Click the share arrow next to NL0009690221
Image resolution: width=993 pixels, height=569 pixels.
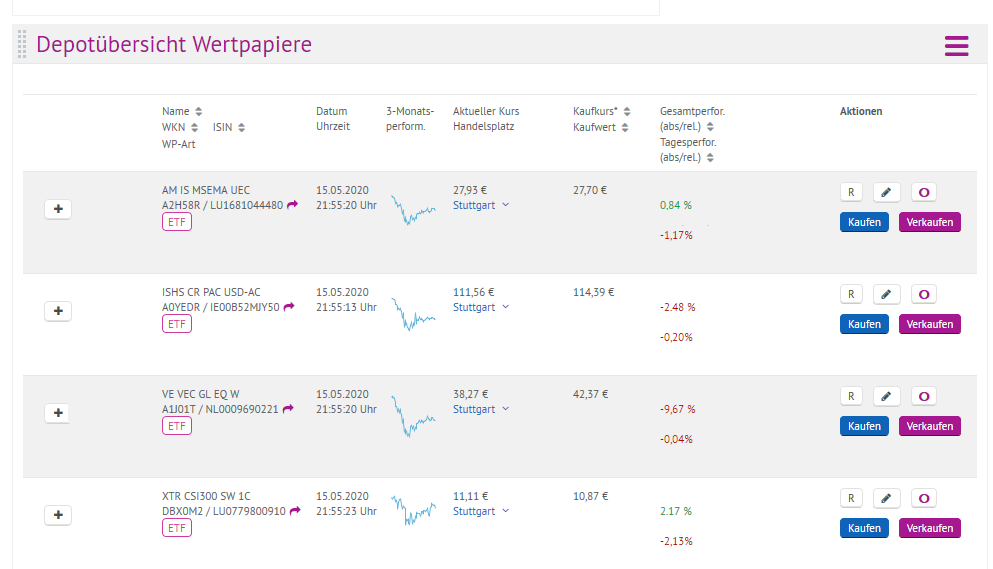288,409
